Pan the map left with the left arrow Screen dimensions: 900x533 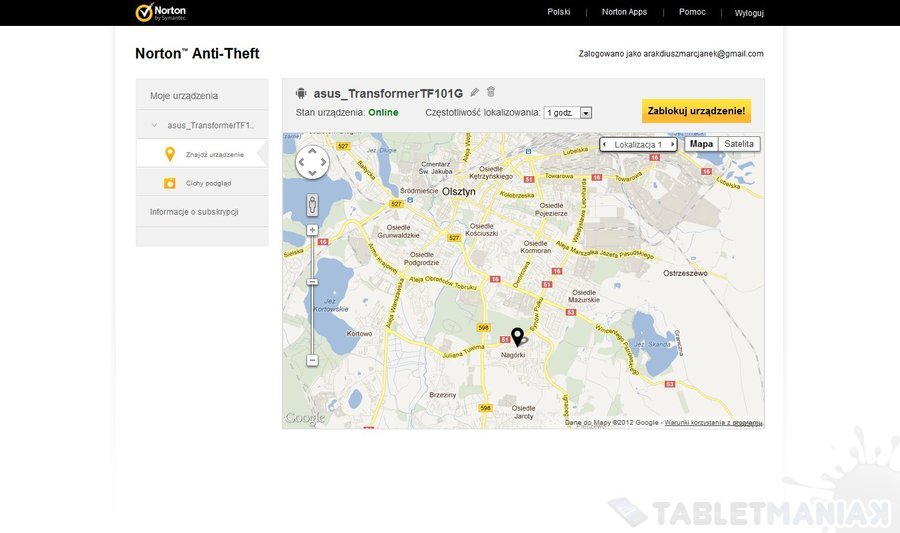301,162
